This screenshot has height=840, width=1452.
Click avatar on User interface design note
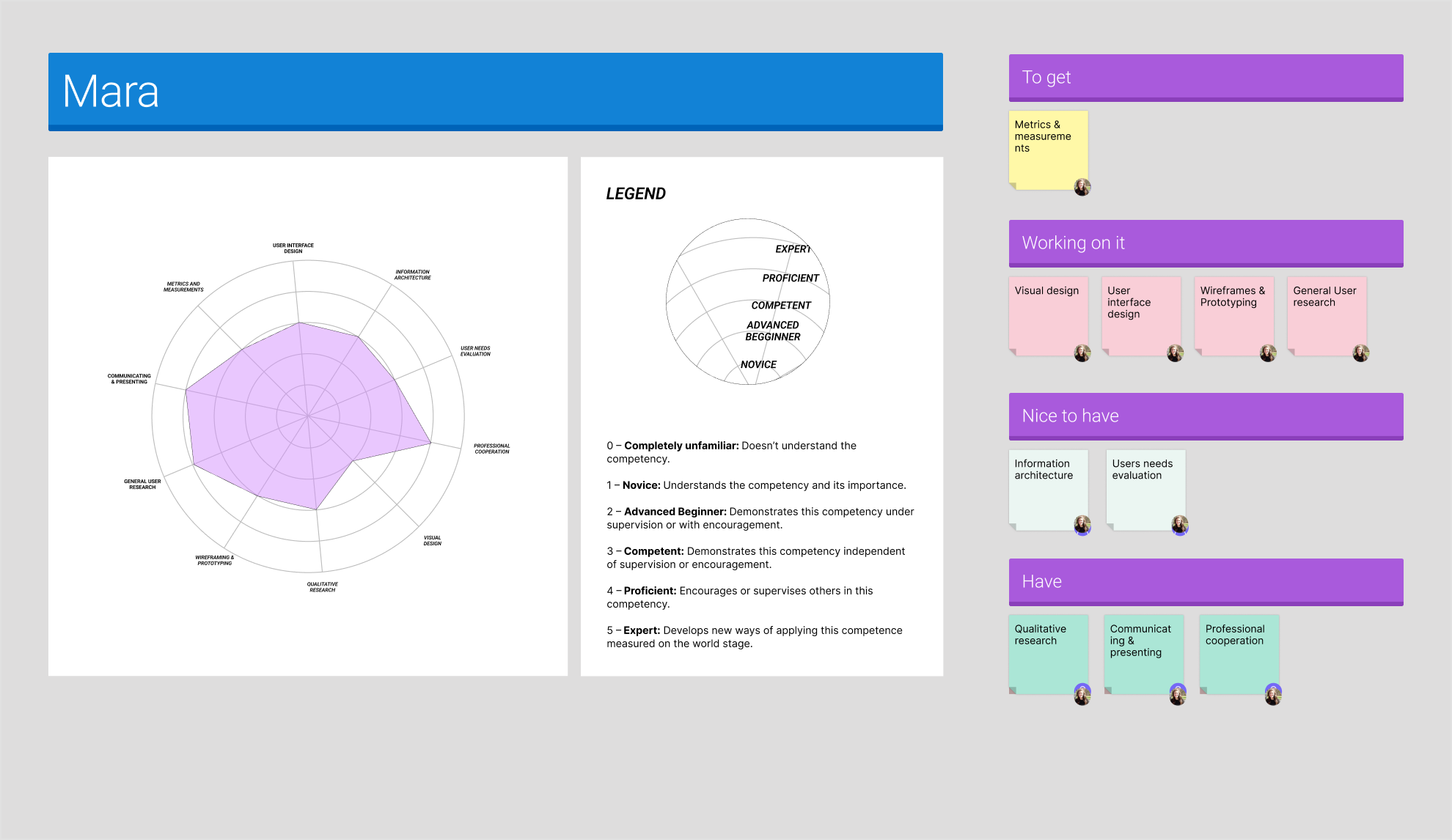click(1175, 353)
